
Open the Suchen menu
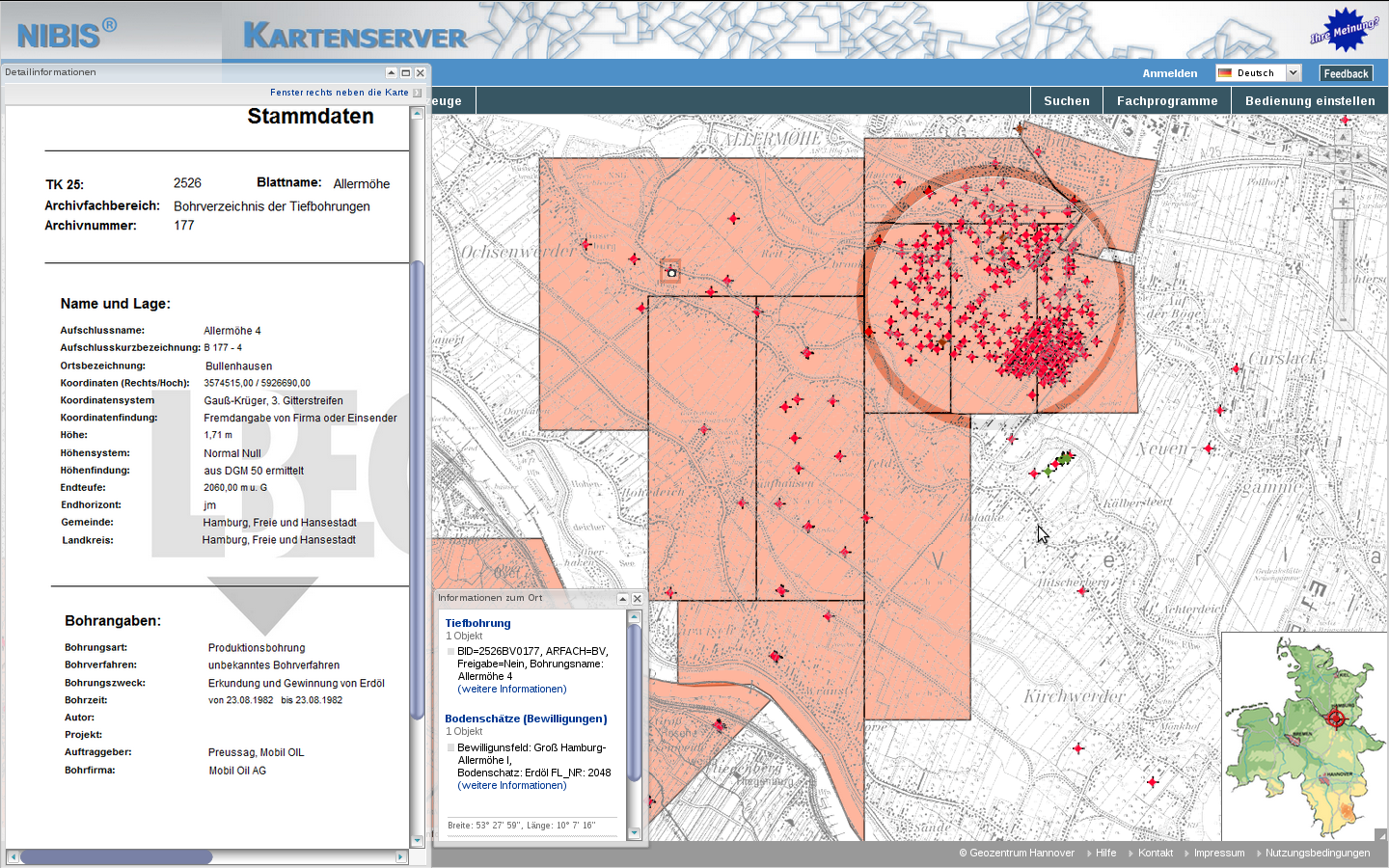tap(1066, 100)
